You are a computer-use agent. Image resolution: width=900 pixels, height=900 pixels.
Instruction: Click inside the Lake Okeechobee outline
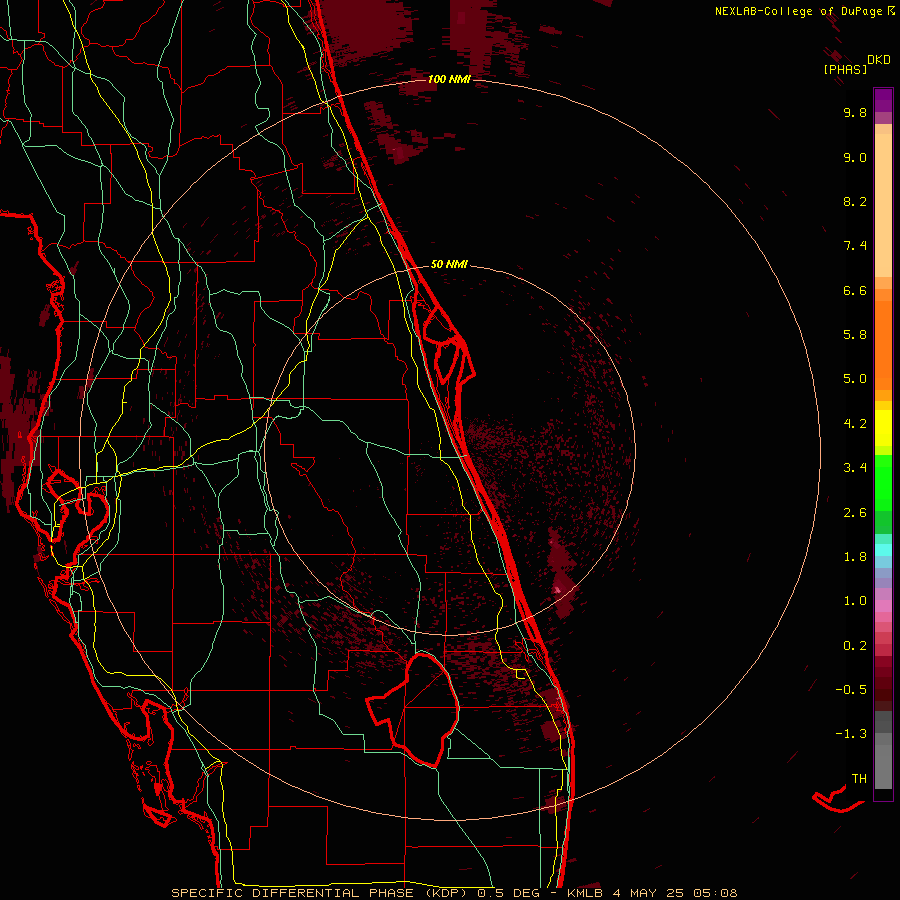point(425,709)
